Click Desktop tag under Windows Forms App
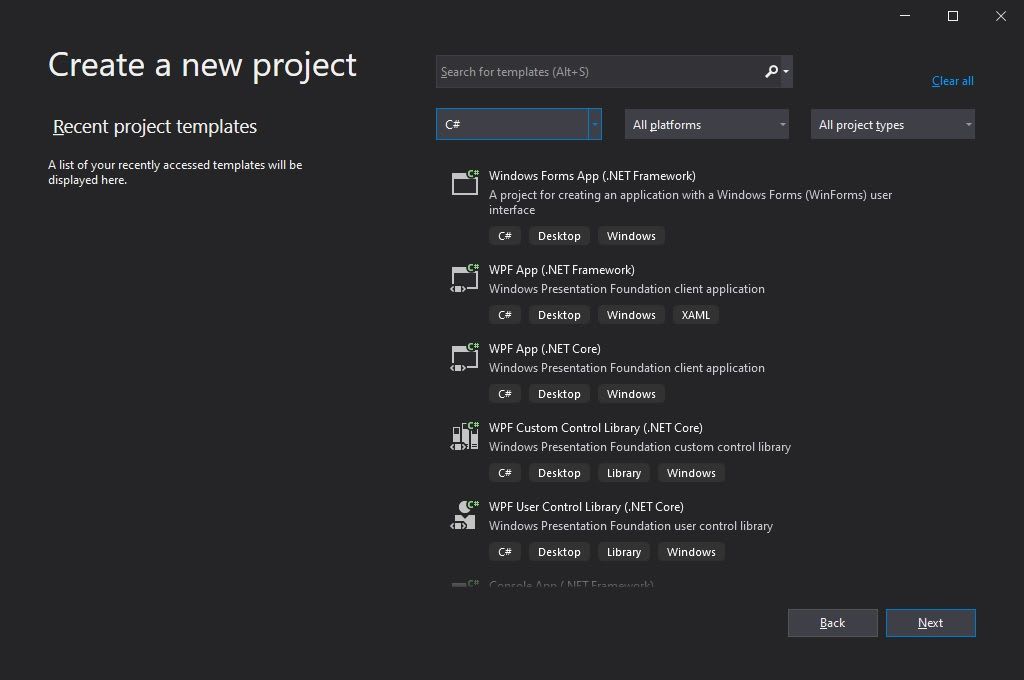 point(559,236)
